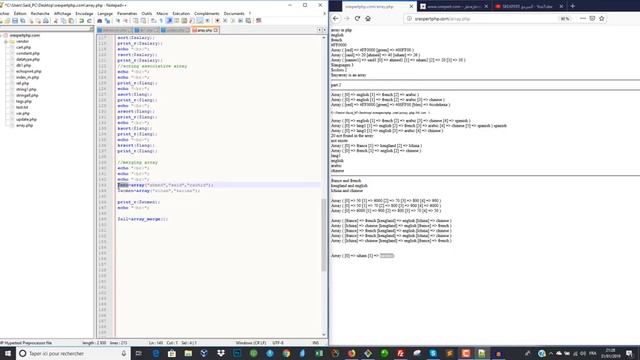Toggle show all characters in Notepad++
640x360 pixels.
(x=161, y=21)
